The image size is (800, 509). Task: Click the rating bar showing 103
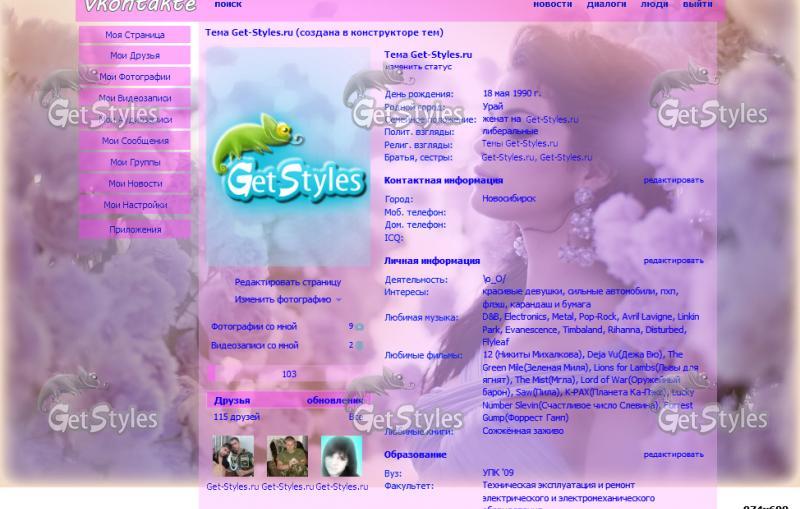[x=288, y=374]
